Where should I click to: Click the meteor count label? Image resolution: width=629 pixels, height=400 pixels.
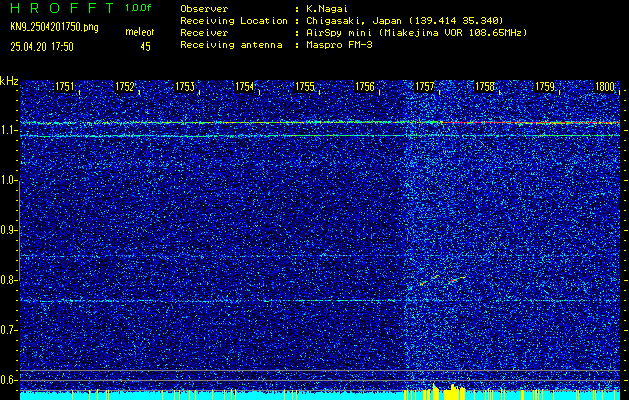click(x=140, y=32)
